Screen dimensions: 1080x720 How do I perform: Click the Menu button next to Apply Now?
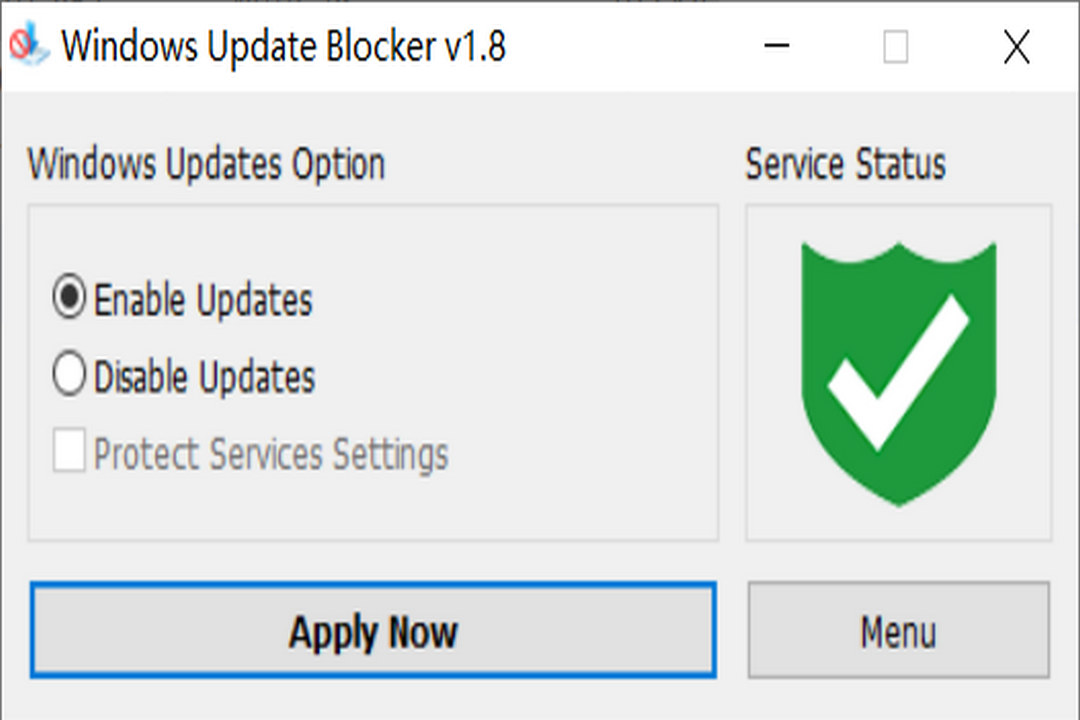[x=897, y=631]
